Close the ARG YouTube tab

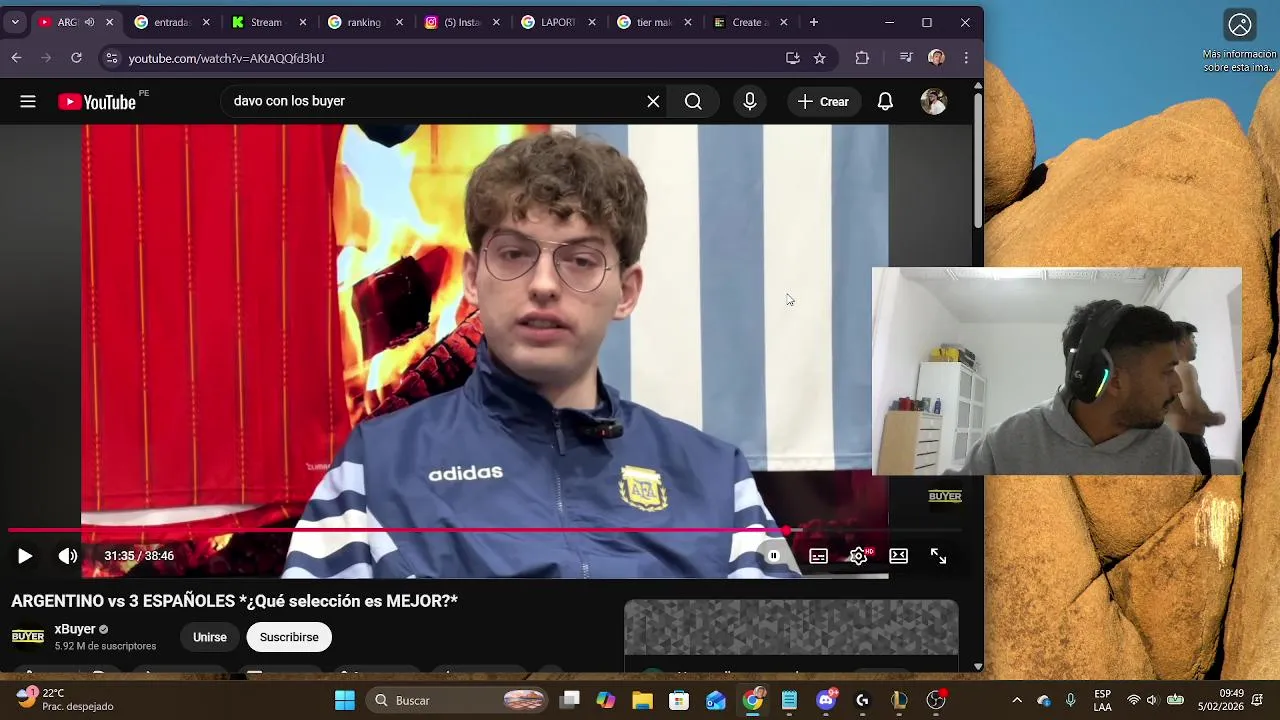[109, 22]
